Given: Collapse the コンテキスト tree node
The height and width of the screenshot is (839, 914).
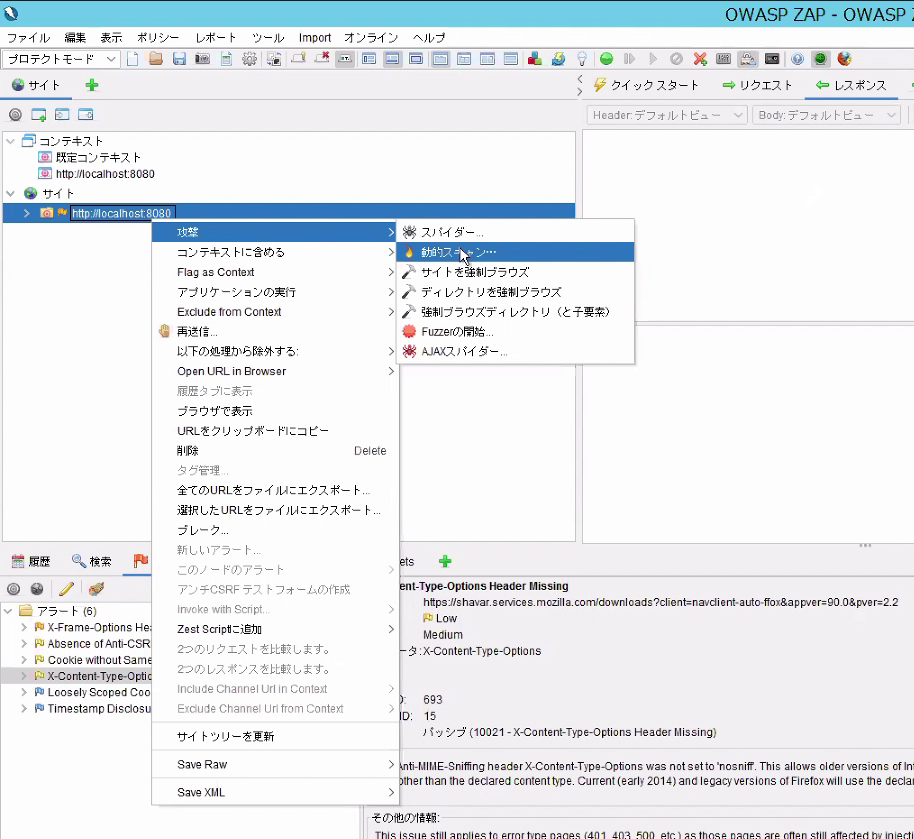Looking at the screenshot, I should click(10, 141).
